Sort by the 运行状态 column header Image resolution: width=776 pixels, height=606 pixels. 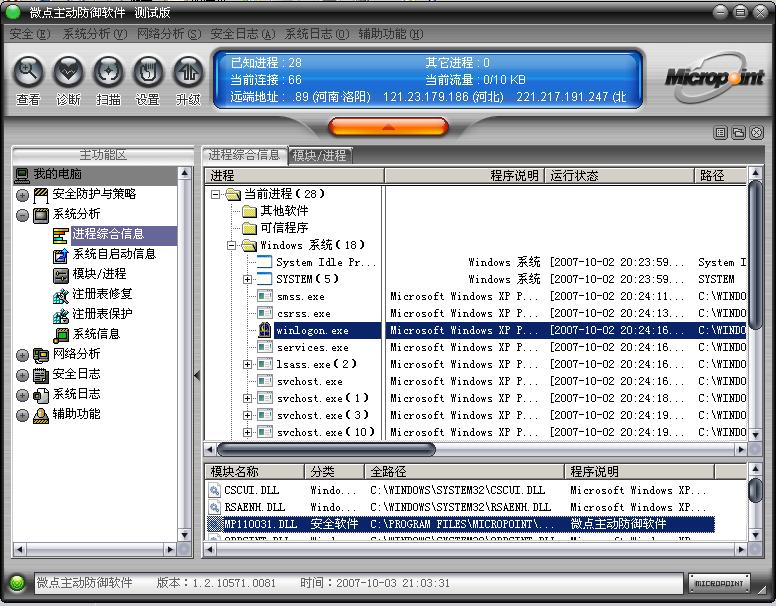(620, 176)
